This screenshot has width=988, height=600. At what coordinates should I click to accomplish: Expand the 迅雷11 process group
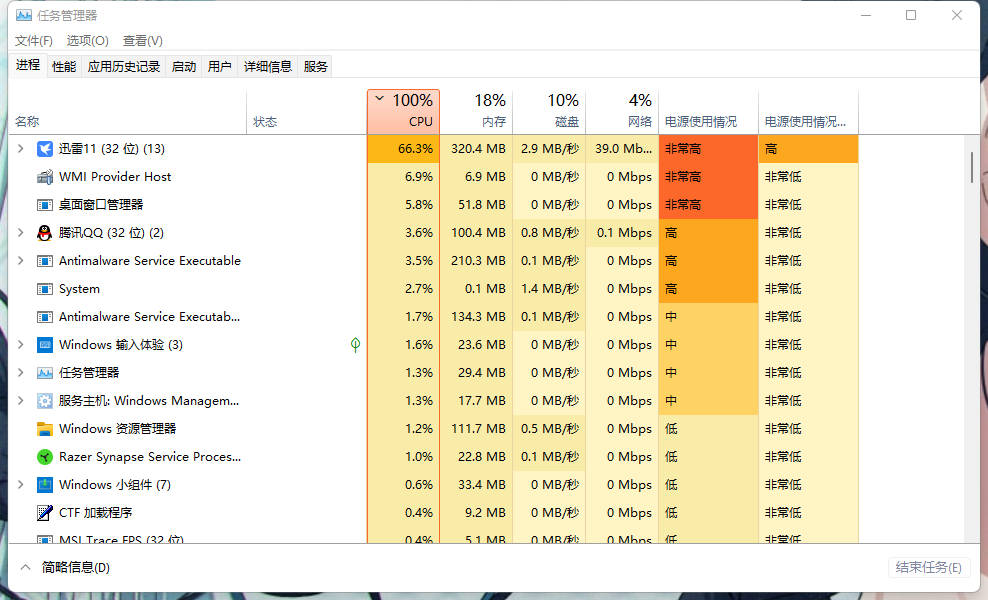[x=21, y=149]
